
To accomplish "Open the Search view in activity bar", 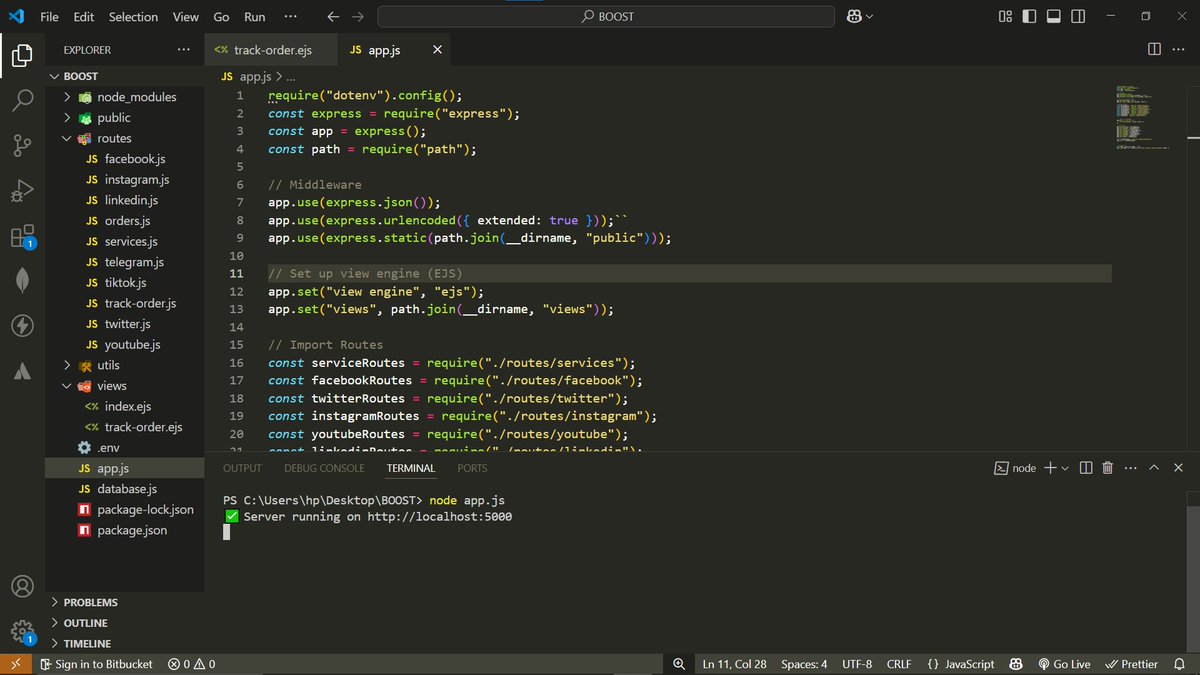I will point(22,101).
